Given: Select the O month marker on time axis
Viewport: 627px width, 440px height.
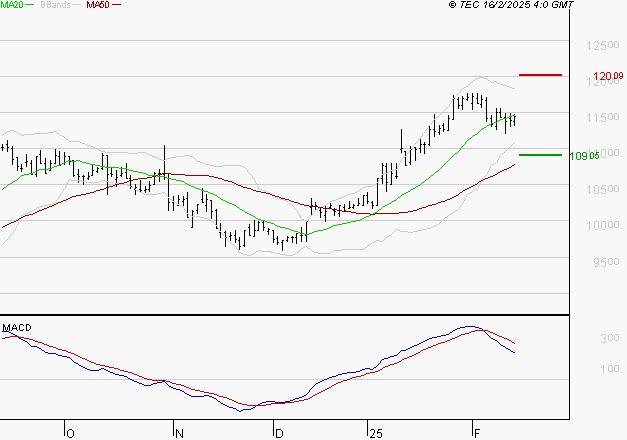Looking at the screenshot, I should [x=70, y=434].
